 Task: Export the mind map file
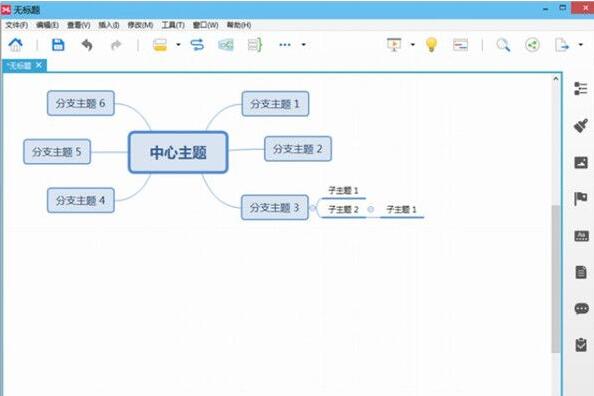(562, 45)
